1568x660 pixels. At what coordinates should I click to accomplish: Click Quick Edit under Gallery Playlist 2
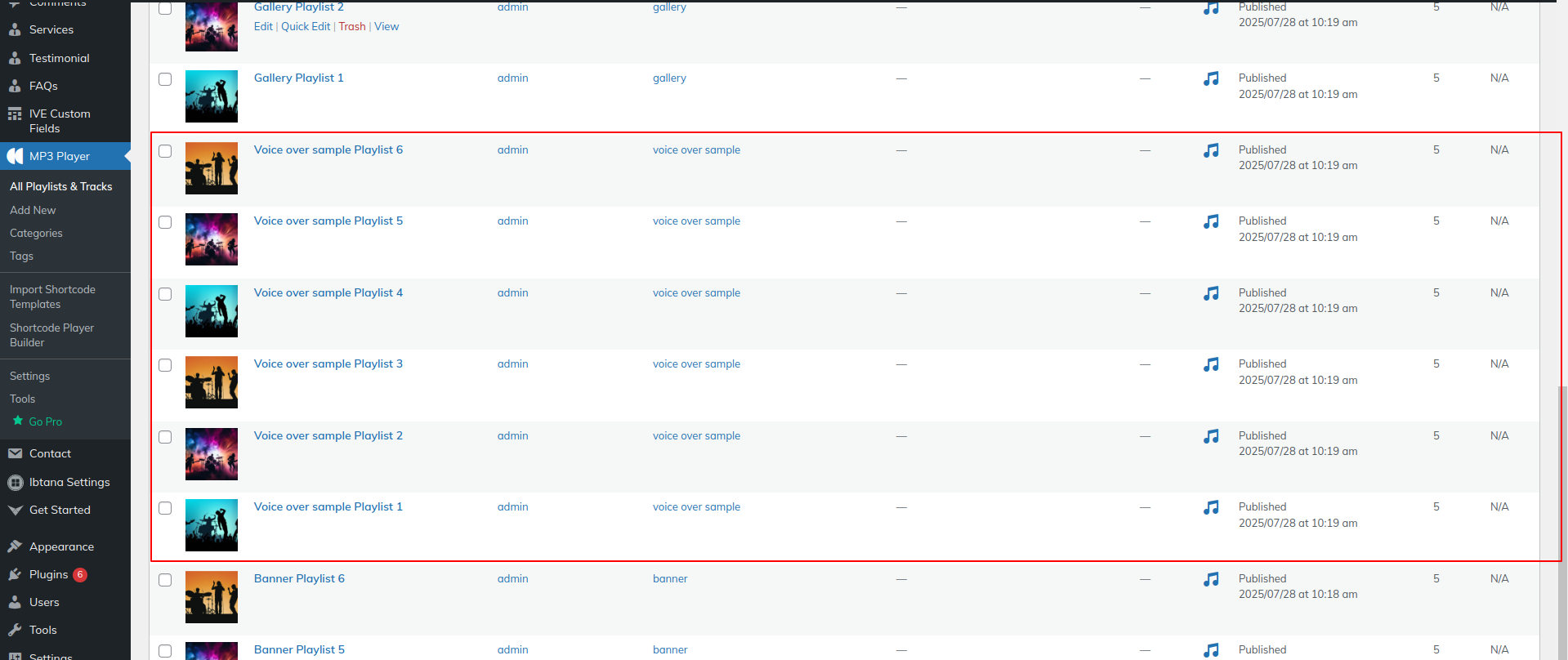(x=306, y=26)
